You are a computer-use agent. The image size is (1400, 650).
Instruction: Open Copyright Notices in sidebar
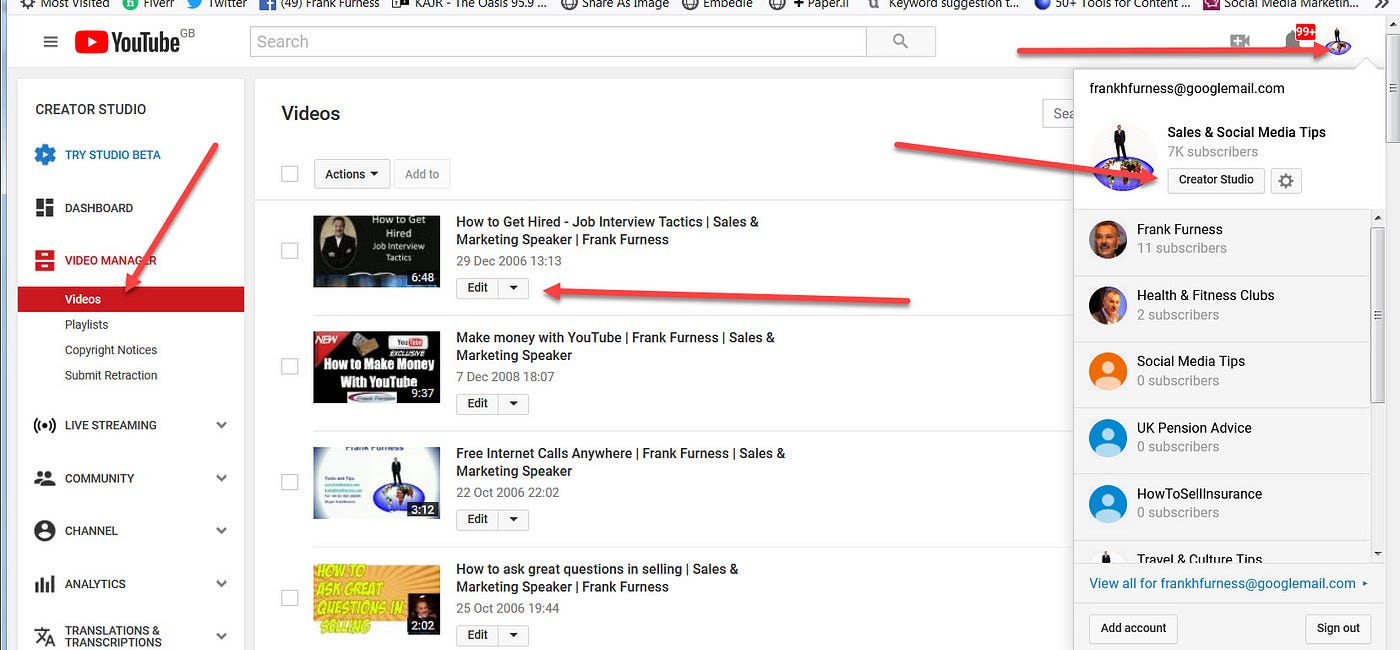point(111,350)
